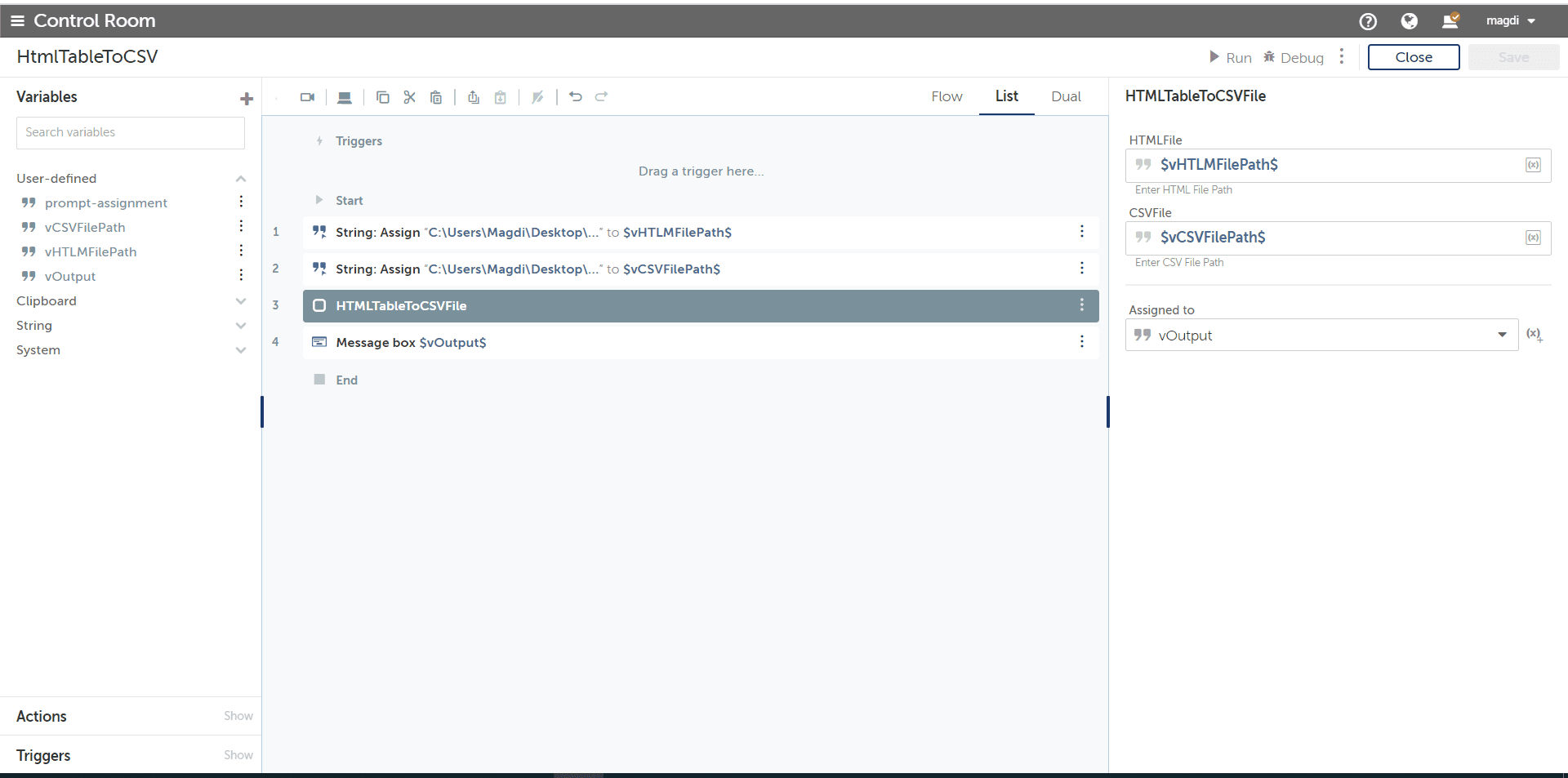Click the CSVFile input field
Screen dimensions: 1568x778
1338,238
